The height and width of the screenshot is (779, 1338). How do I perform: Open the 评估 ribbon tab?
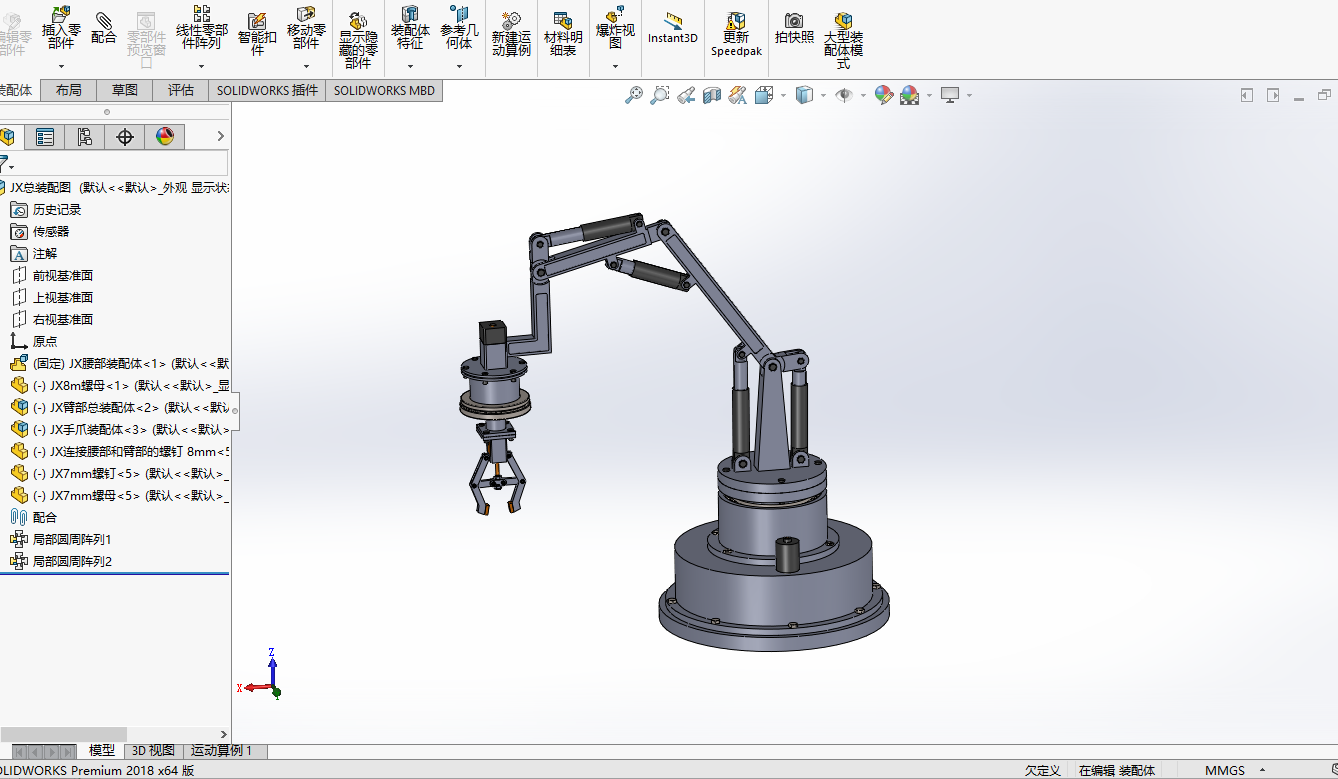[x=180, y=90]
